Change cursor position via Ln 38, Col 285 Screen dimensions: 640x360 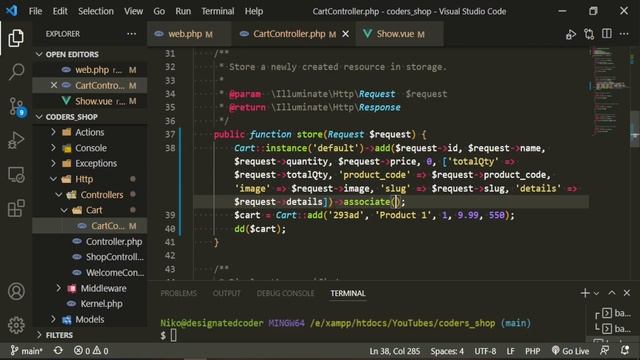pos(394,351)
